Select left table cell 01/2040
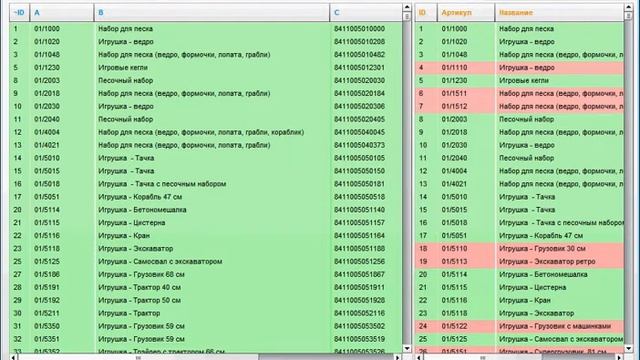Screen dimensions: 640x360 click(x=47, y=119)
